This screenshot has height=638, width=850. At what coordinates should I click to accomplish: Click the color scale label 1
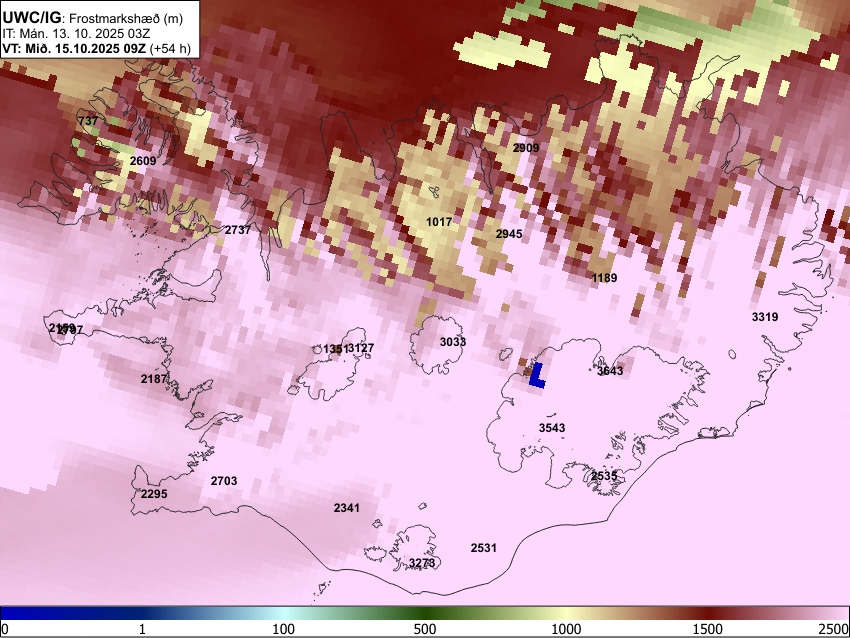pyautogui.click(x=142, y=629)
